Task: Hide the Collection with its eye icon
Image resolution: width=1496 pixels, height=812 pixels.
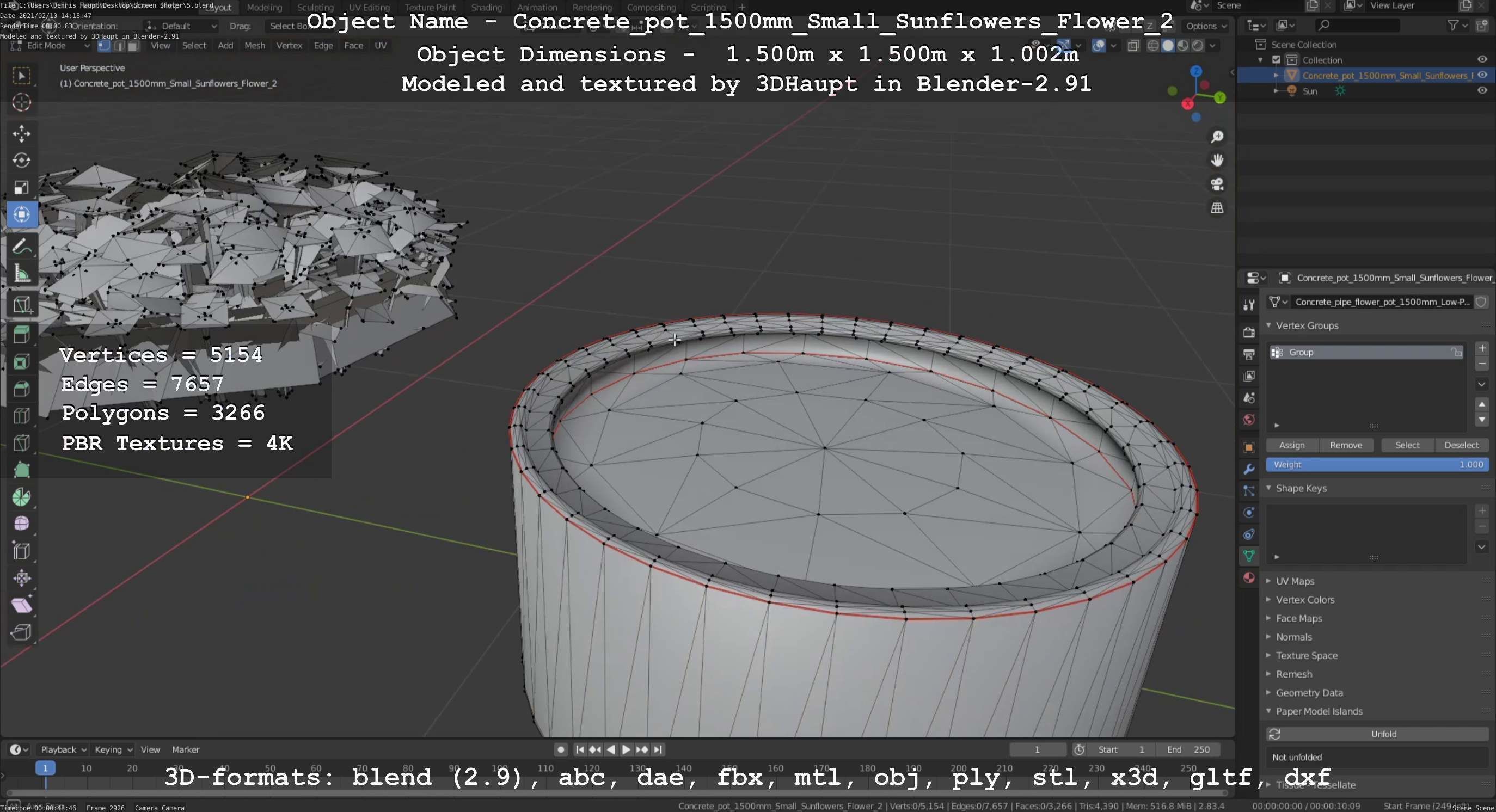Action: tap(1482, 60)
